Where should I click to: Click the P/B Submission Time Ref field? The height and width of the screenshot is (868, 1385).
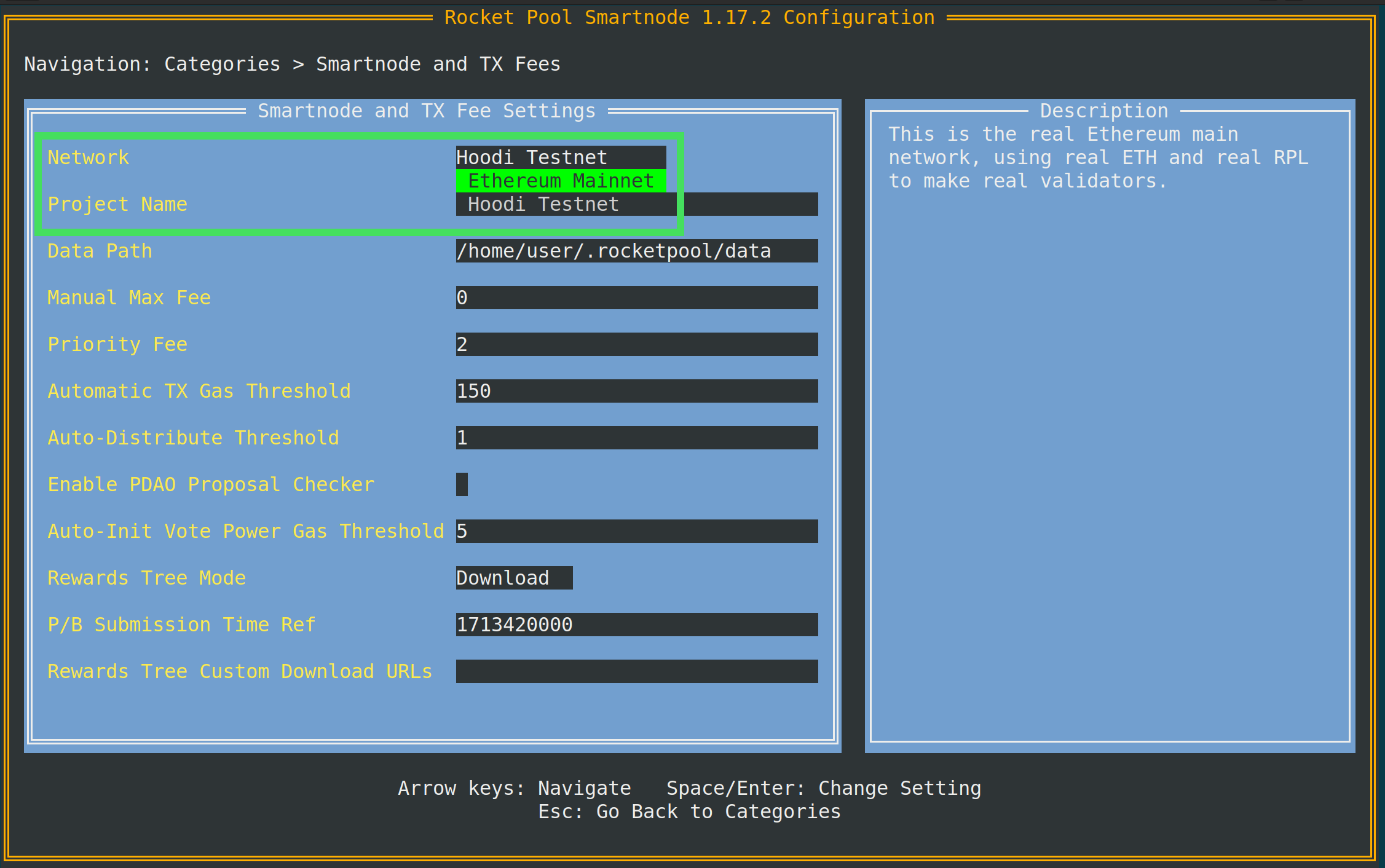coord(636,625)
